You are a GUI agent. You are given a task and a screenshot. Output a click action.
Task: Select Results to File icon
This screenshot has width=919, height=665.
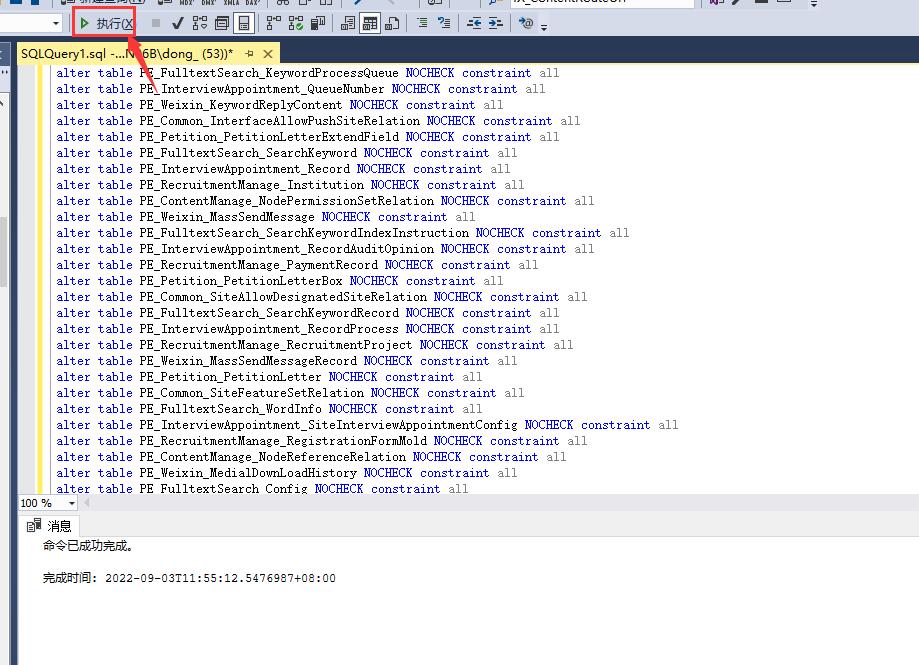pyautogui.click(x=392, y=22)
